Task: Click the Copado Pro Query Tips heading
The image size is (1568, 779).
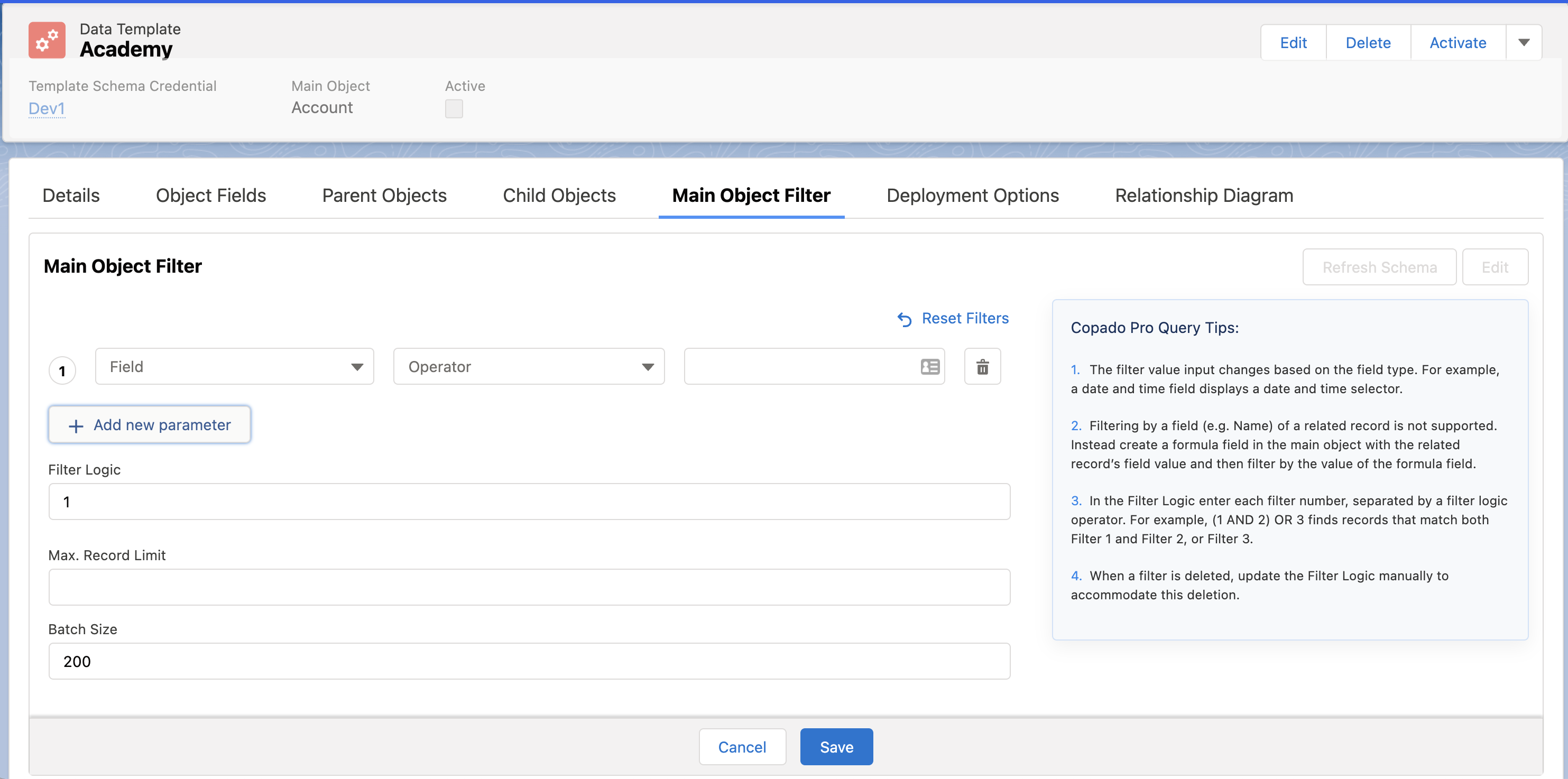Action: (x=1155, y=328)
